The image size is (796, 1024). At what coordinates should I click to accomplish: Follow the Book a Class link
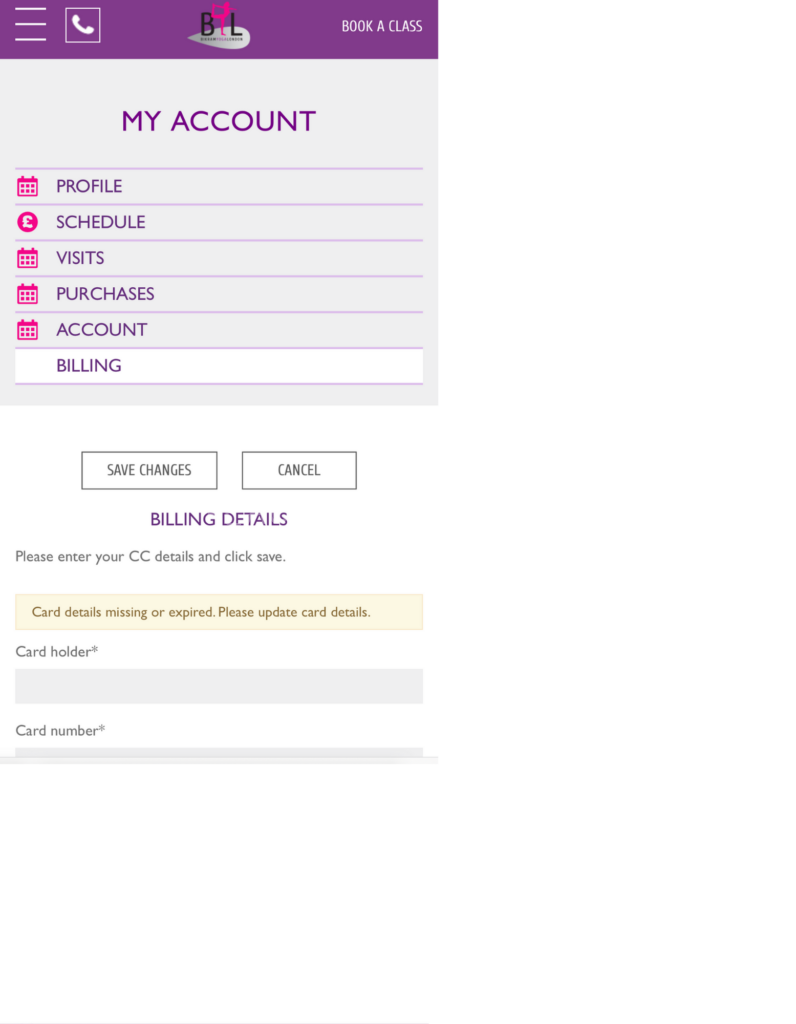(x=382, y=27)
